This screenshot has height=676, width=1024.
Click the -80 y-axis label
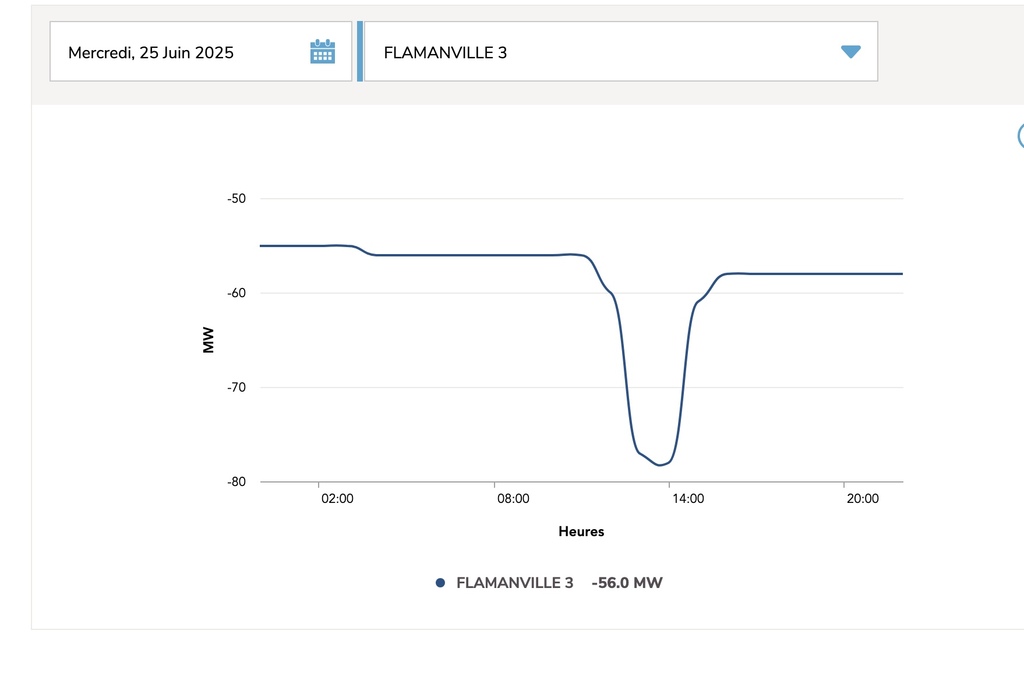pyautogui.click(x=236, y=482)
